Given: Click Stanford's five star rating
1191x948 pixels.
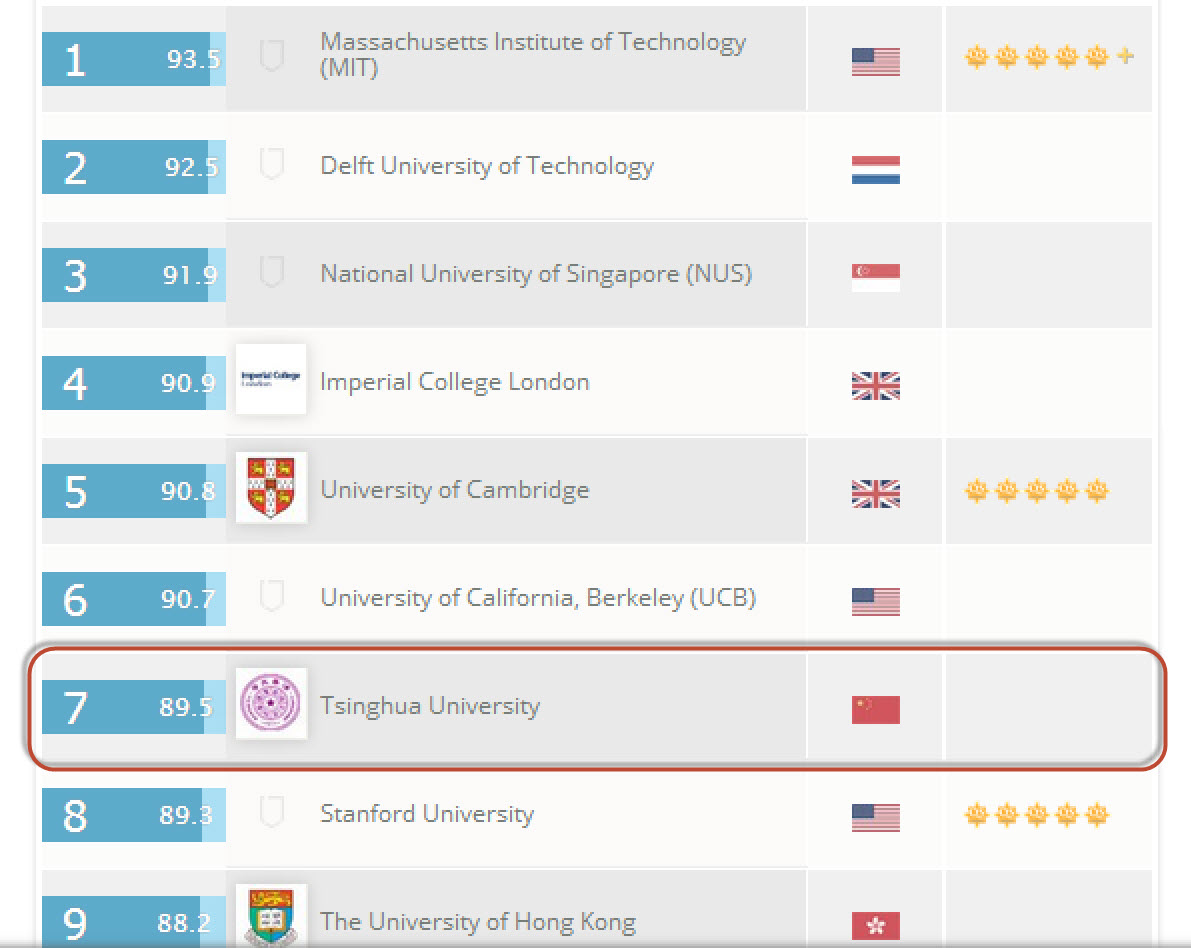Looking at the screenshot, I should (x=1036, y=815).
